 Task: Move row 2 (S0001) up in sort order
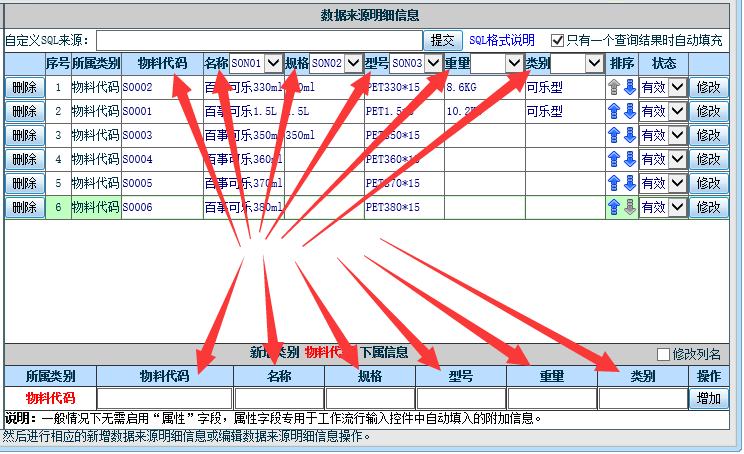(x=614, y=111)
